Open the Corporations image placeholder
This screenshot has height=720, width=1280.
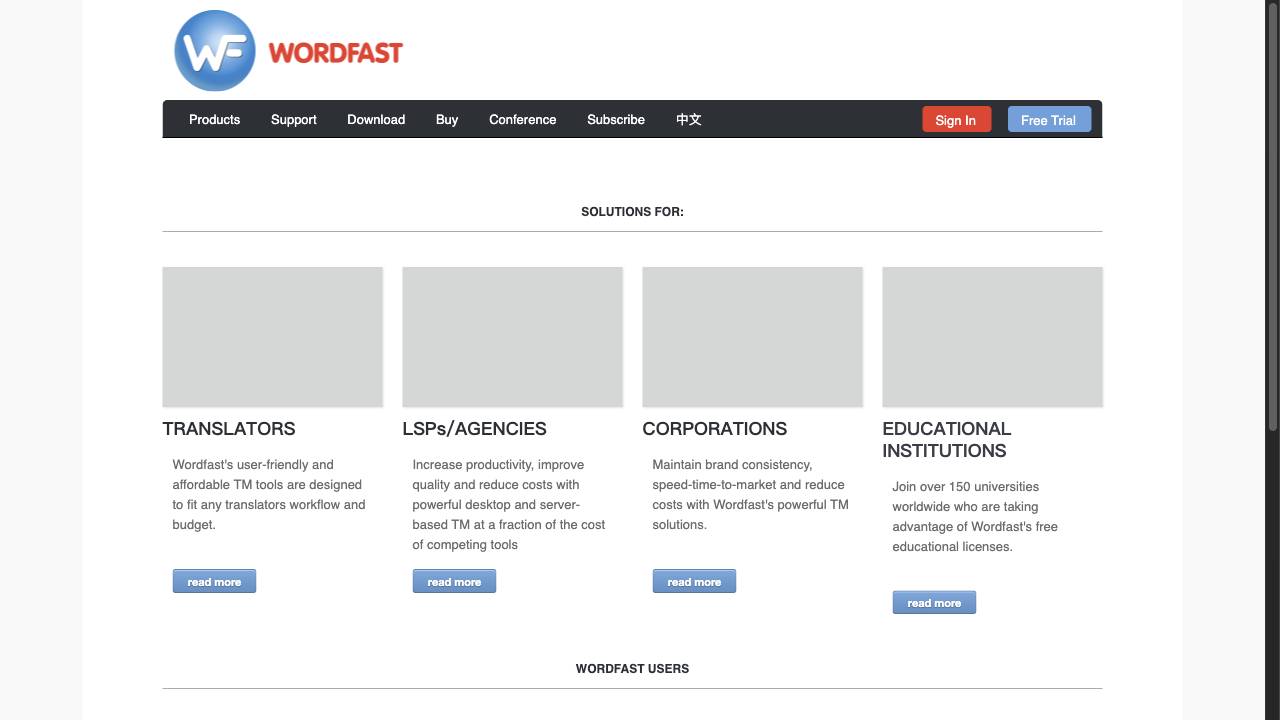pos(753,337)
